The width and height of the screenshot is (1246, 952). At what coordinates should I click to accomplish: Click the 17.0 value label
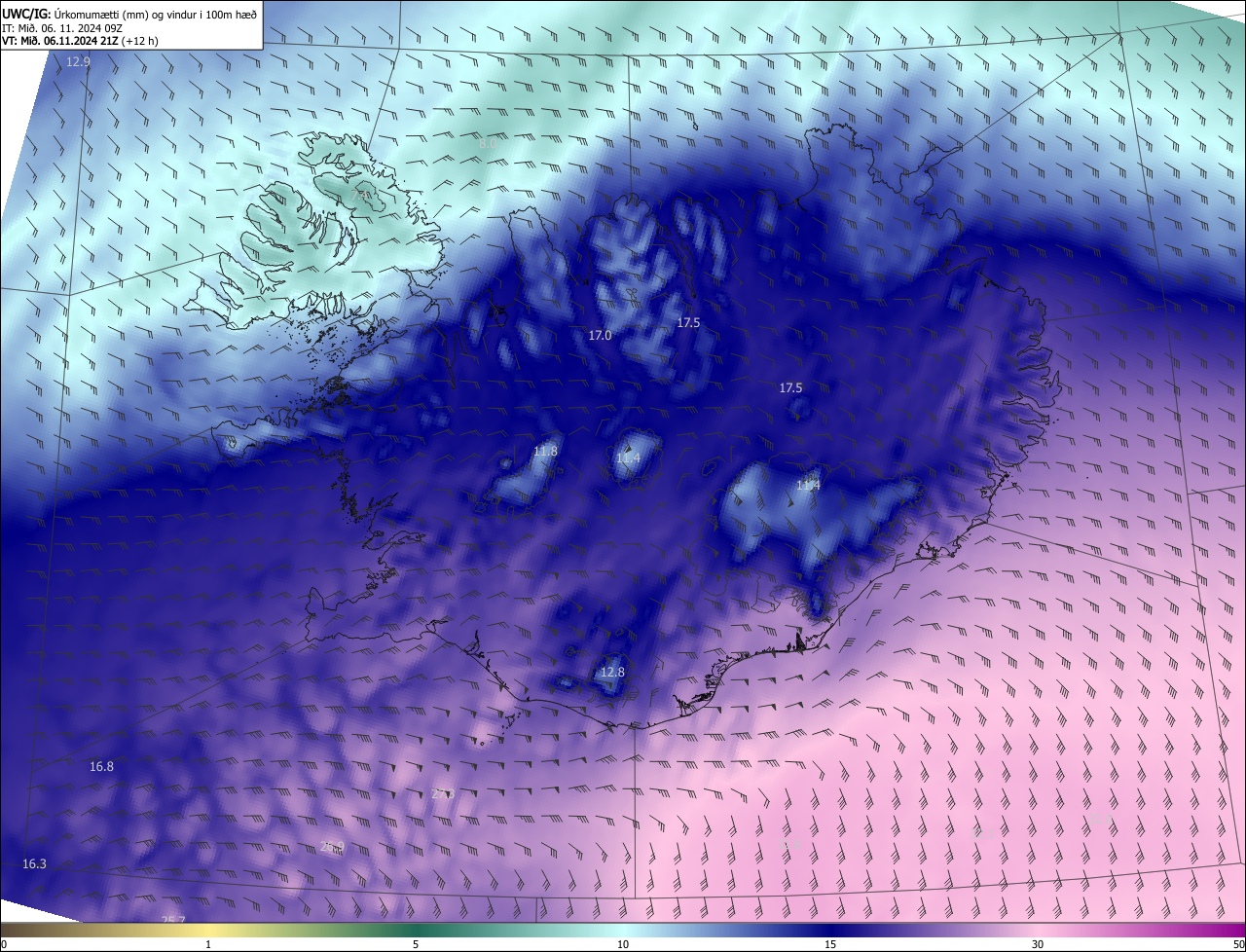pos(600,335)
